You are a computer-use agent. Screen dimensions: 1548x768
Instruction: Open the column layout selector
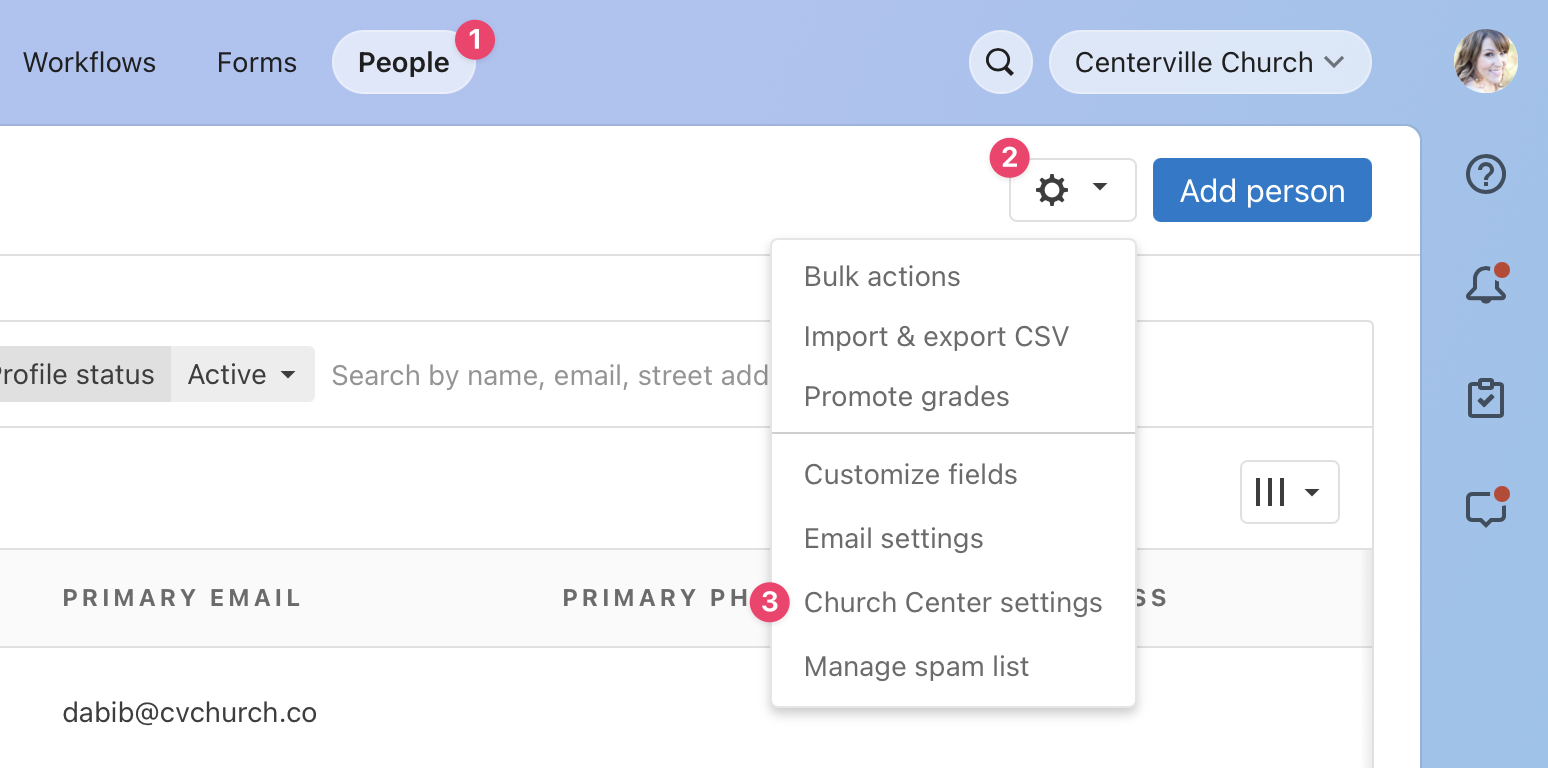(1288, 492)
